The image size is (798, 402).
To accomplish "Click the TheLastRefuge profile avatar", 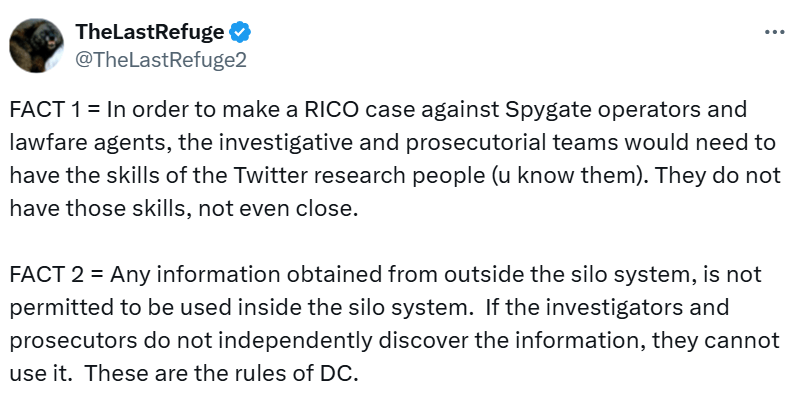I will [38, 44].
